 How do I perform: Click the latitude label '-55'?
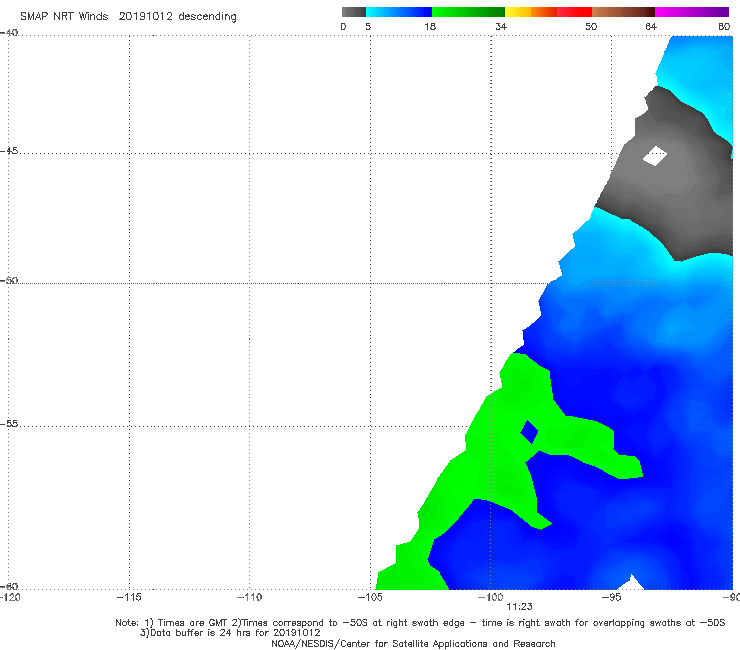(x=9, y=424)
